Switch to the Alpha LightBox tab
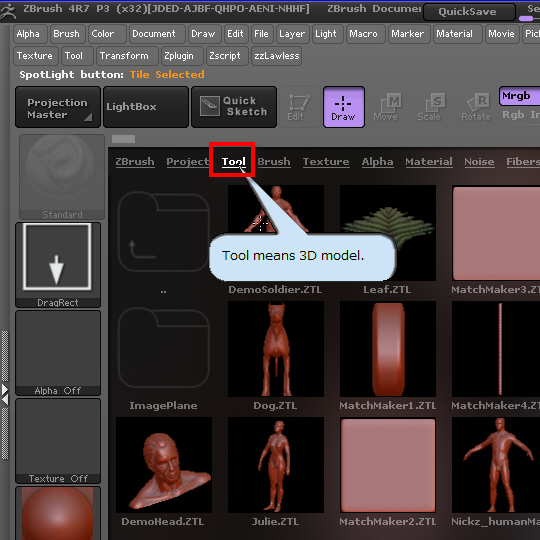 [377, 162]
